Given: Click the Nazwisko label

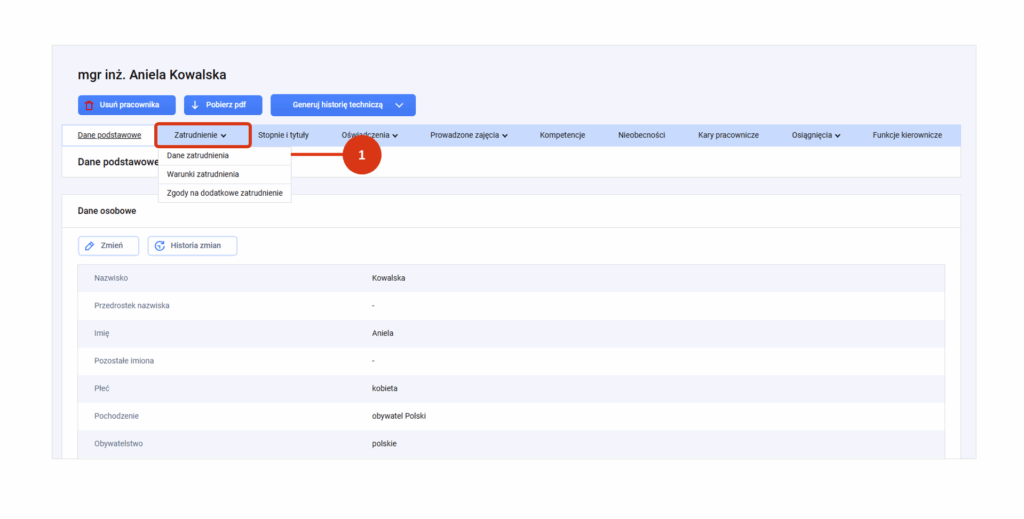Looking at the screenshot, I should pos(111,278).
